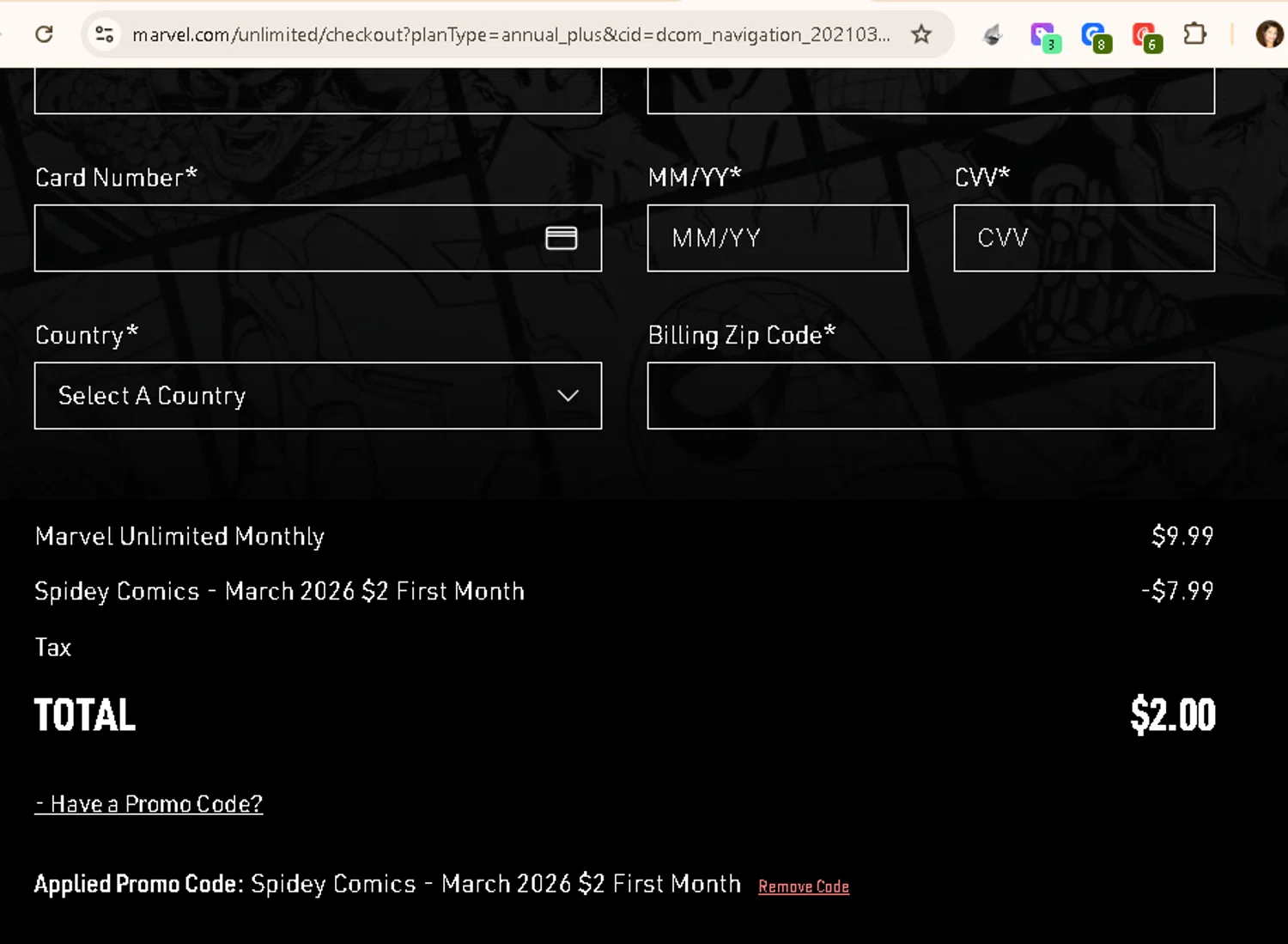Focus the partially visible field above Card Number

(x=318, y=91)
